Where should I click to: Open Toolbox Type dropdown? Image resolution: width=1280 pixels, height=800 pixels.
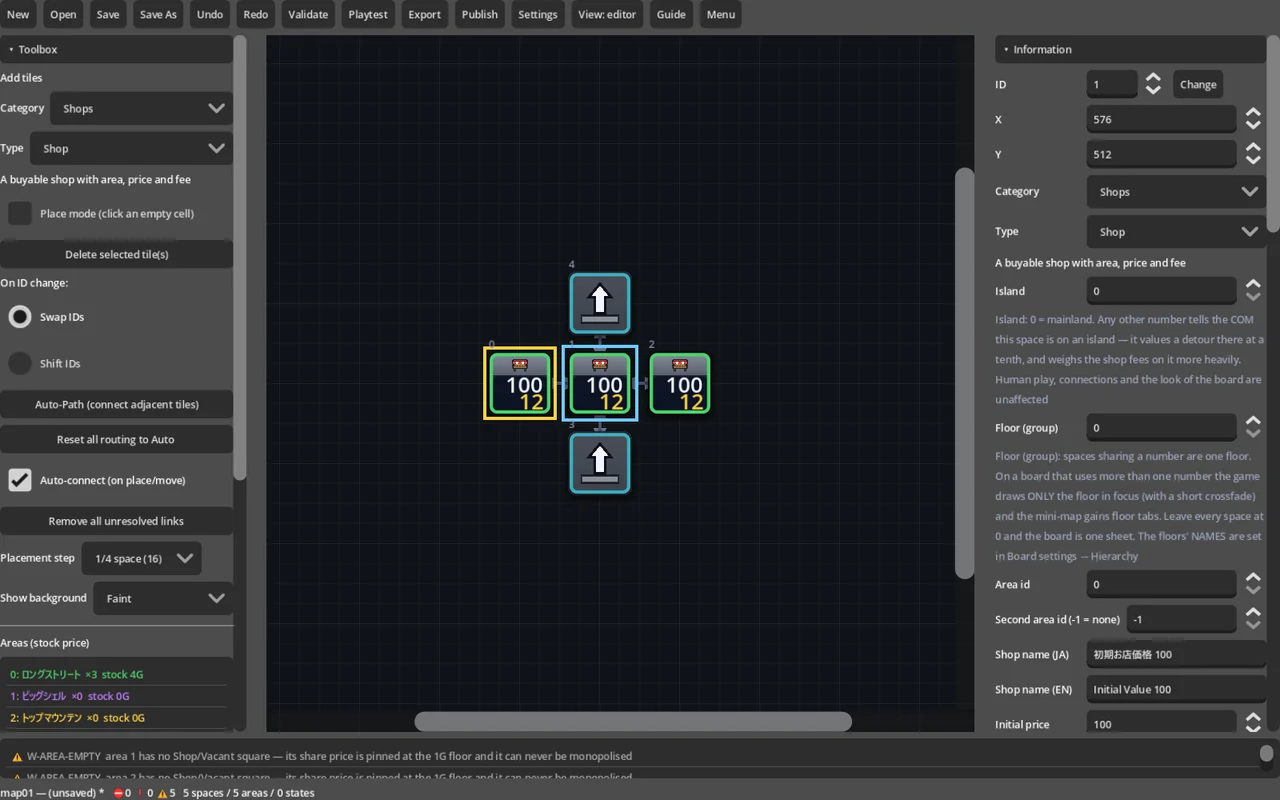click(x=131, y=148)
